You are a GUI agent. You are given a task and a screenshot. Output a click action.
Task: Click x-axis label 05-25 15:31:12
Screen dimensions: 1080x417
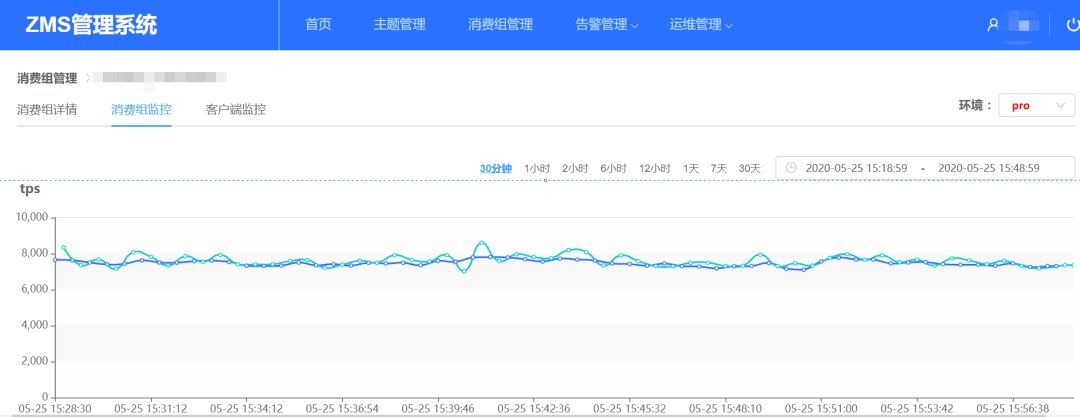[150, 408]
